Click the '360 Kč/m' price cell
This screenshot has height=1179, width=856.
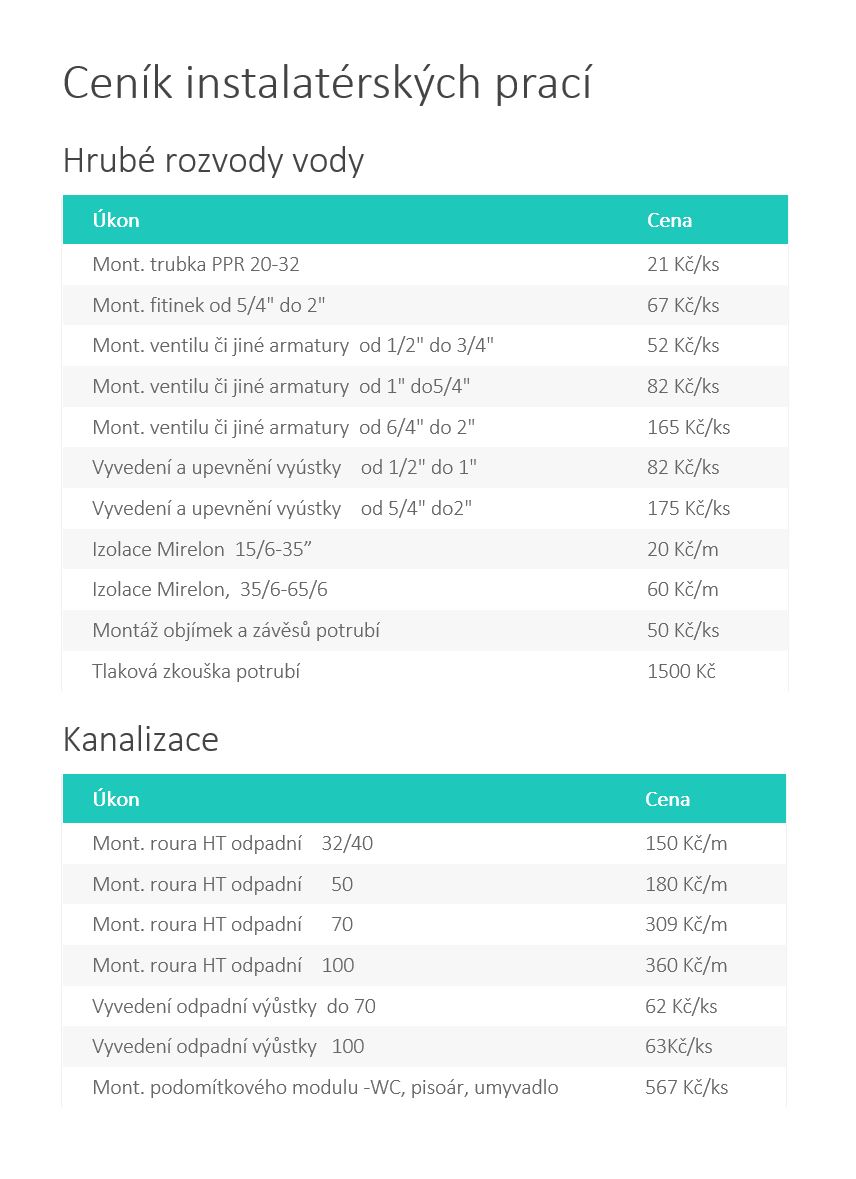click(x=686, y=965)
